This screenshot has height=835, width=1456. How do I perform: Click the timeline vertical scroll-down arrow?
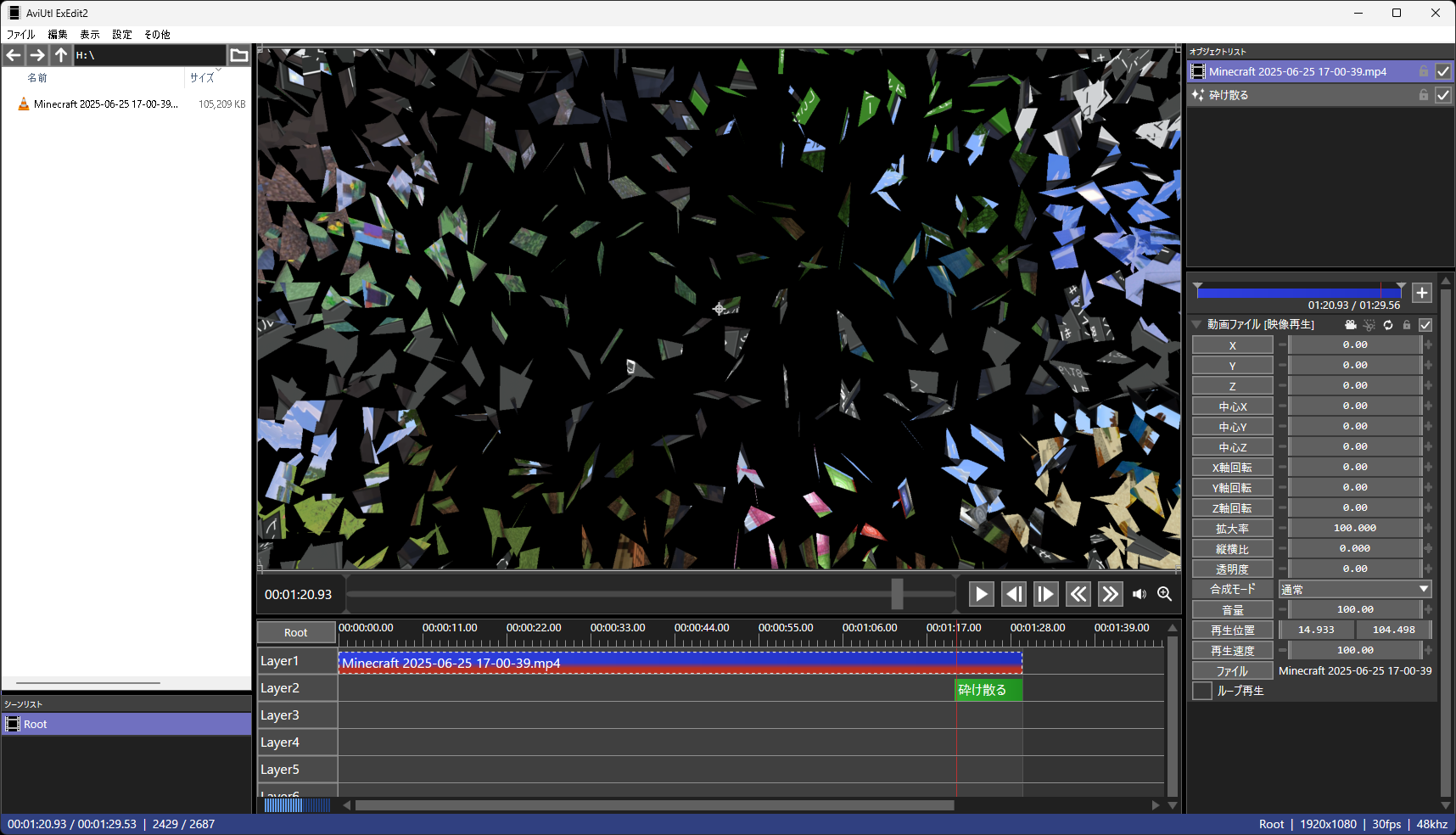(1173, 805)
